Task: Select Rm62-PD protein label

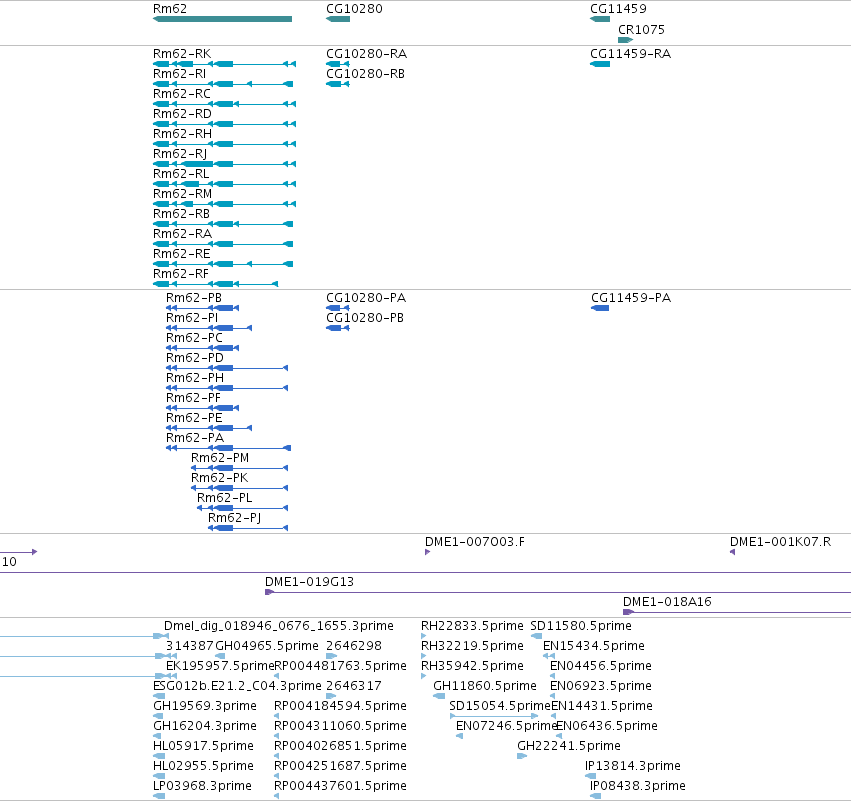Action: [194, 358]
